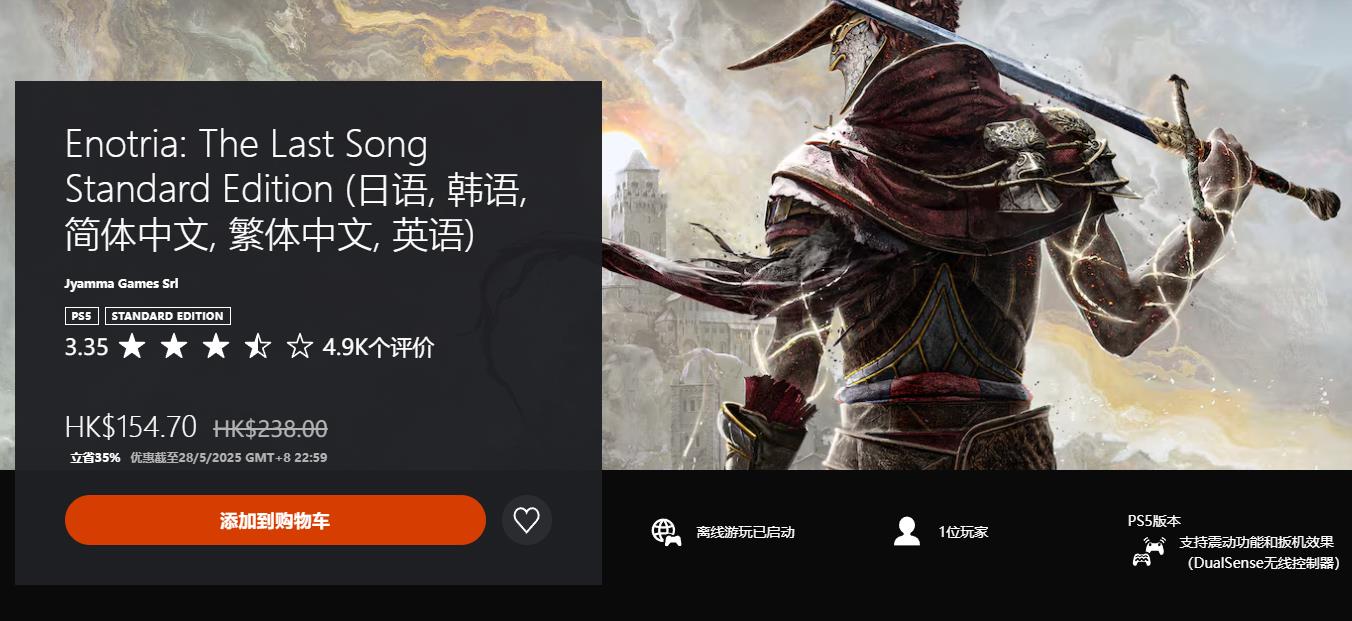
Task: Click the PS5 platform tag
Action: pos(82,316)
